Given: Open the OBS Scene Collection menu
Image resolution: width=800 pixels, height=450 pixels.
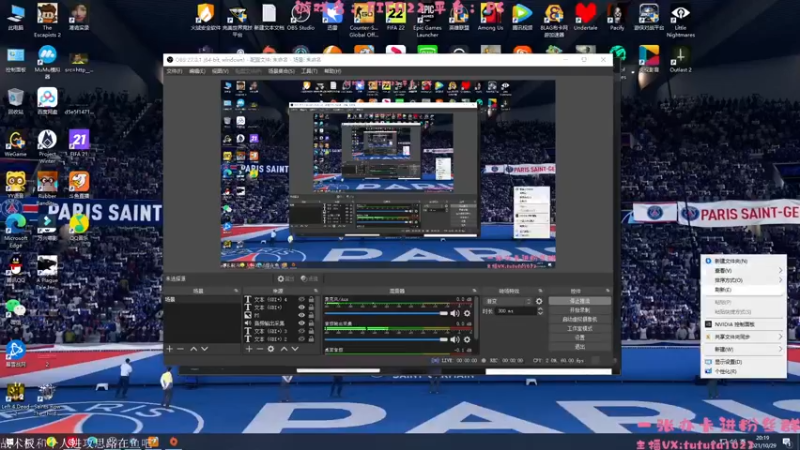Looking at the screenshot, I should click(281, 71).
